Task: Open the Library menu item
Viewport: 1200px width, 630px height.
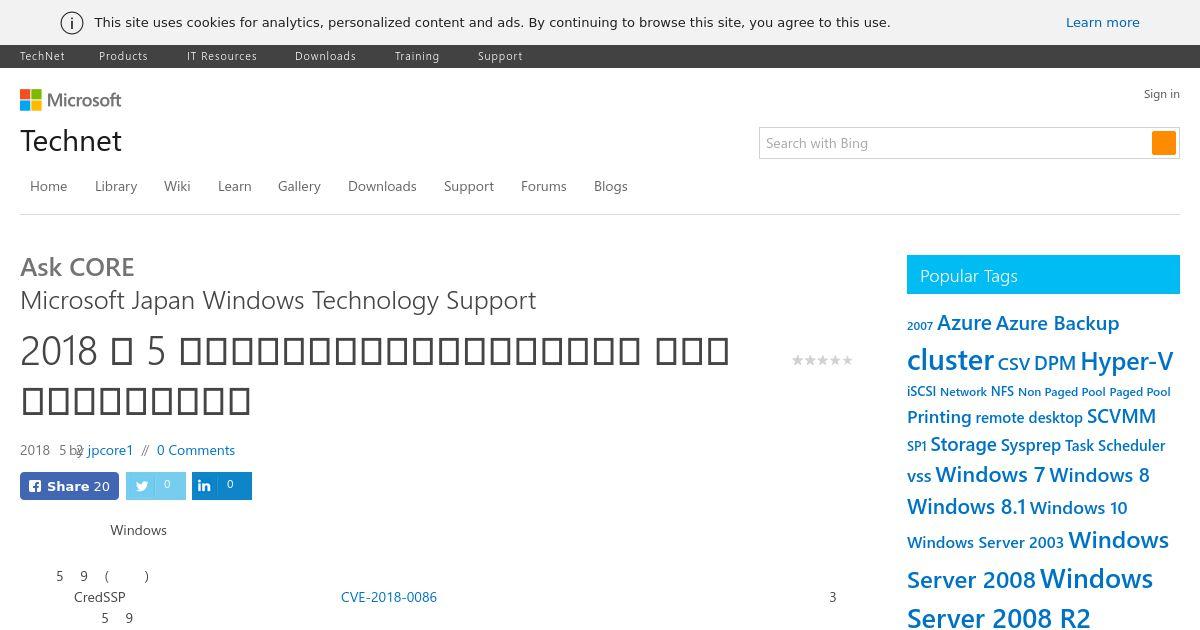Action: coord(116,186)
